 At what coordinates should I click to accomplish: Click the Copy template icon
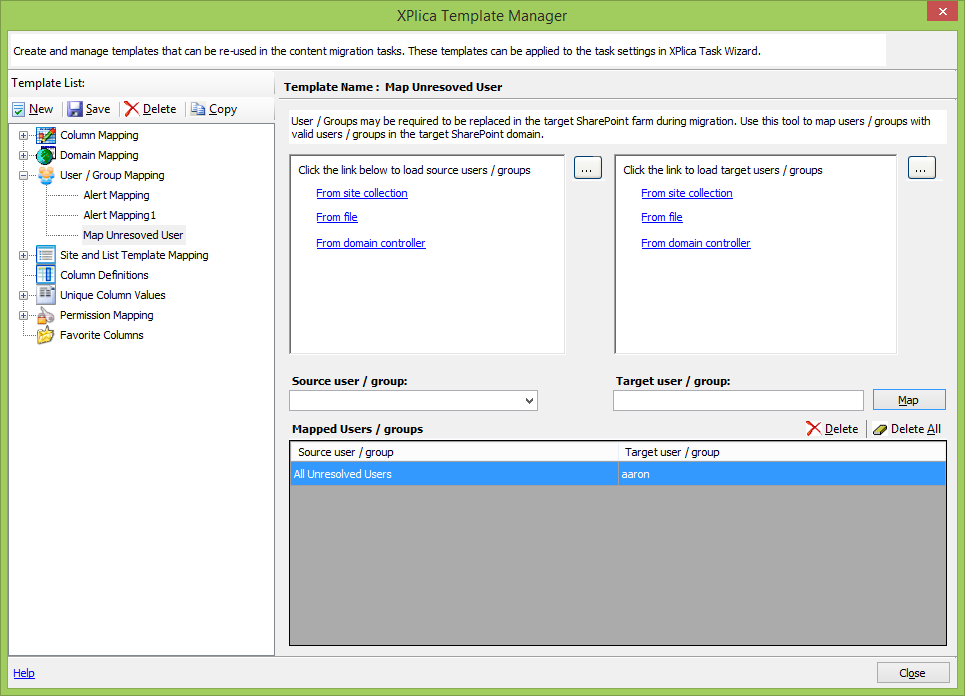(198, 109)
